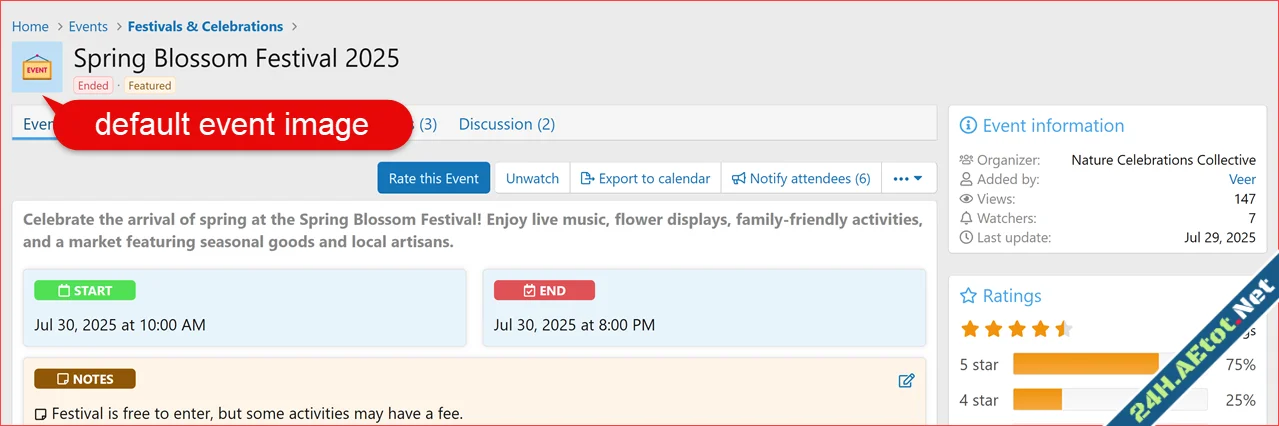
Task: Open the more options ellipsis dropdown
Action: tap(909, 178)
